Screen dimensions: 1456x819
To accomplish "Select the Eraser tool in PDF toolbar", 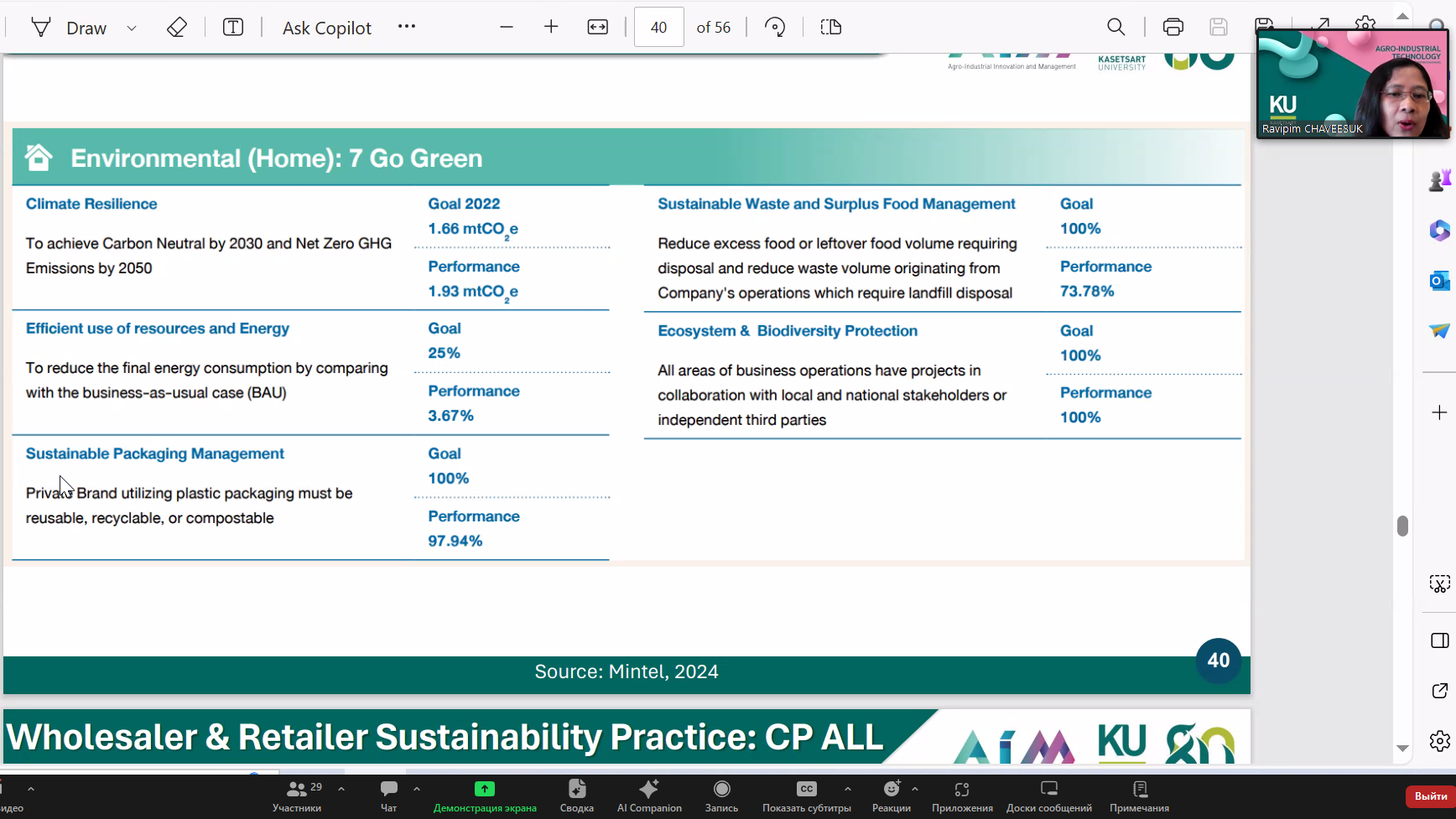I will tap(176, 28).
